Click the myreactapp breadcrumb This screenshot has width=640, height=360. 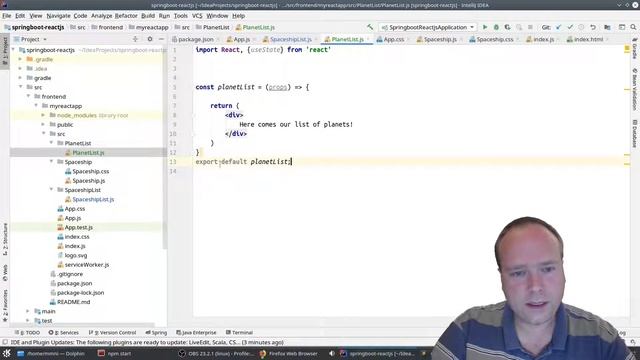pos(152,27)
